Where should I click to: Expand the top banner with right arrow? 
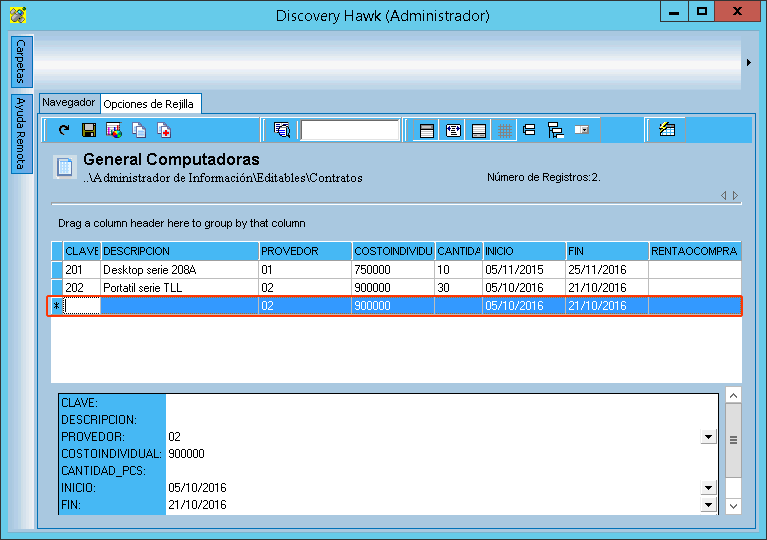748,63
